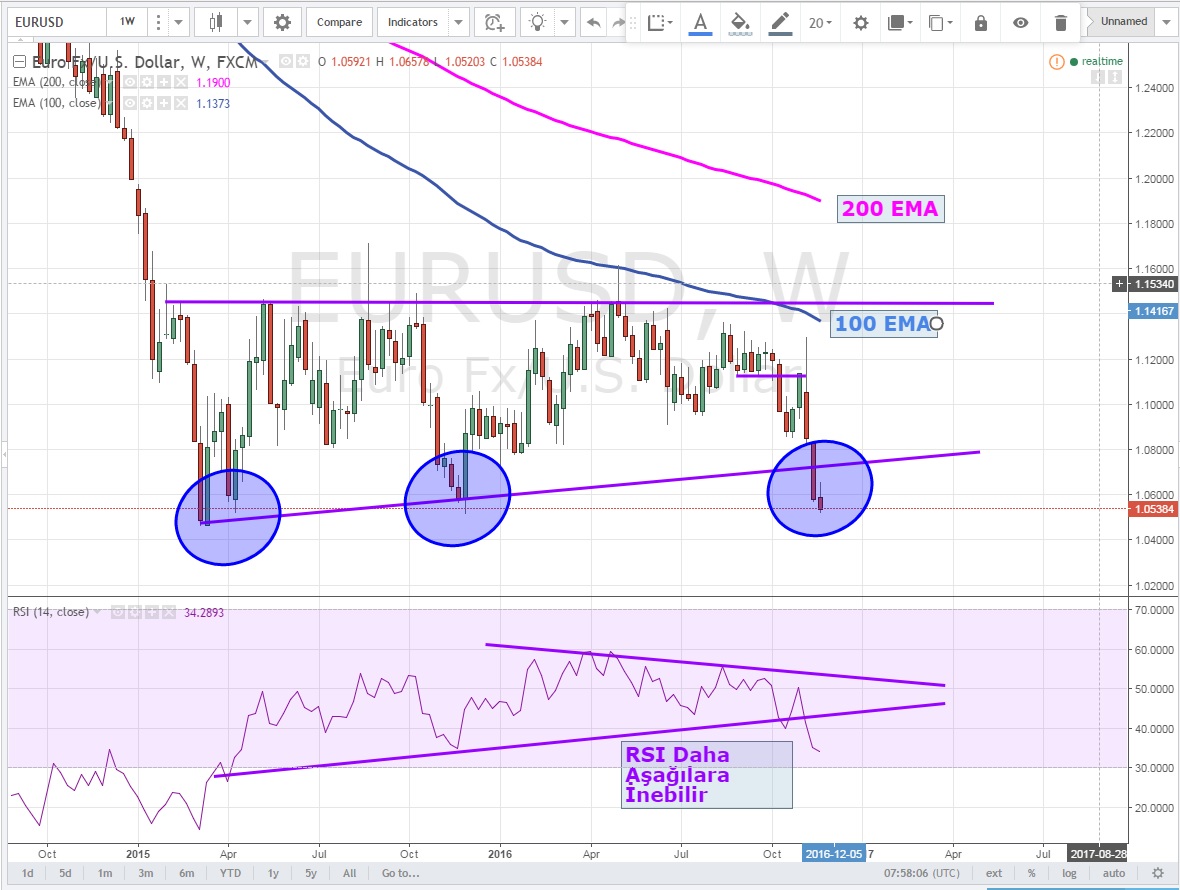The height and width of the screenshot is (890, 1180).
Task: Click the create alert clock icon
Action: point(494,22)
